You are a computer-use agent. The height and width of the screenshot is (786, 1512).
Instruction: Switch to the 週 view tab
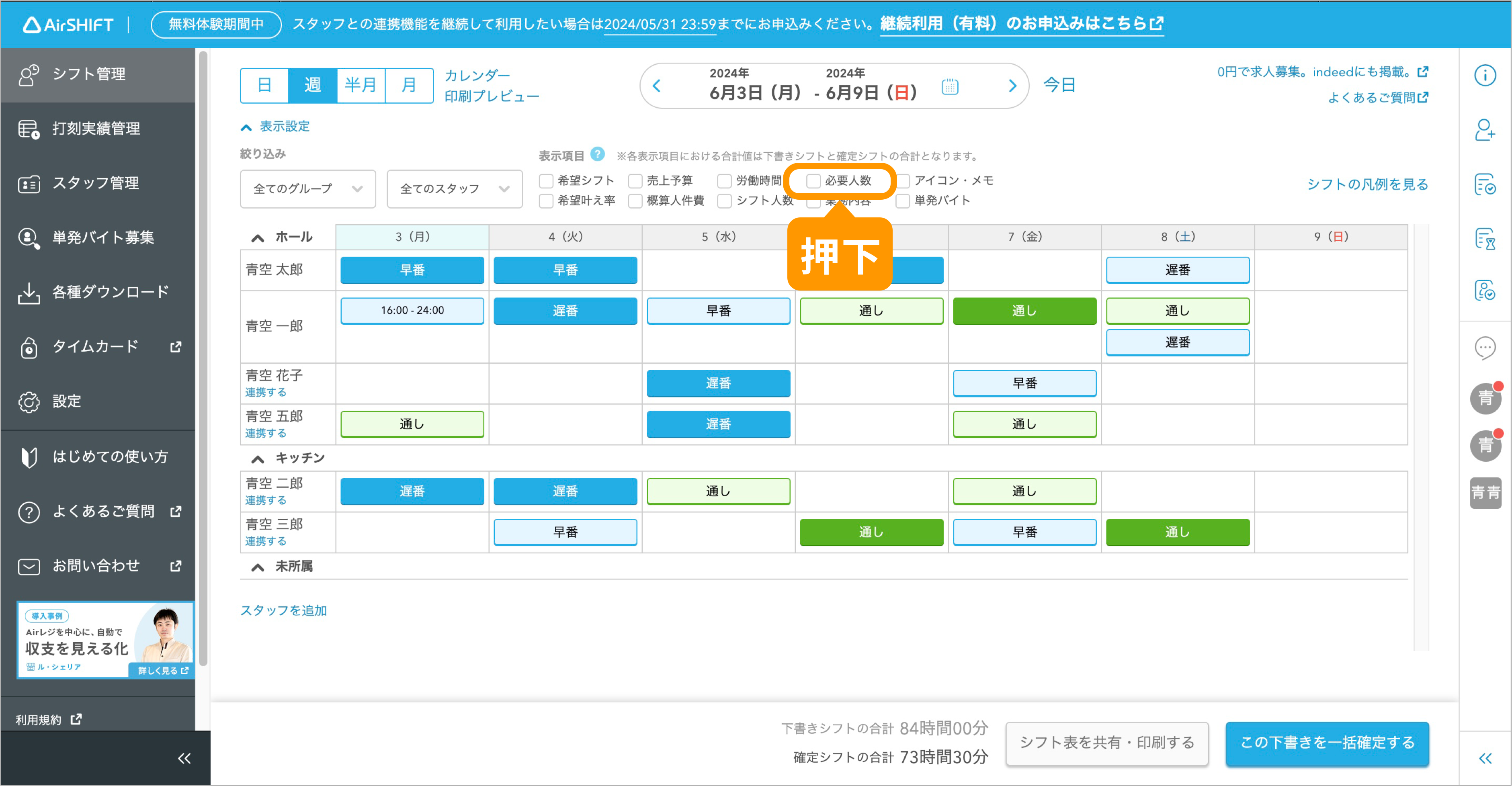(313, 86)
